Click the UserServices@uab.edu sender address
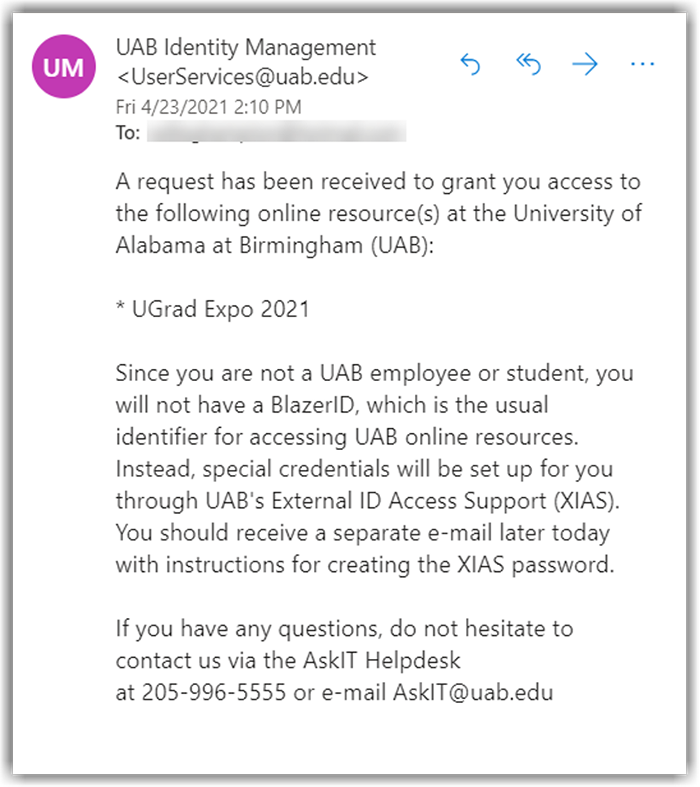 (x=243, y=75)
